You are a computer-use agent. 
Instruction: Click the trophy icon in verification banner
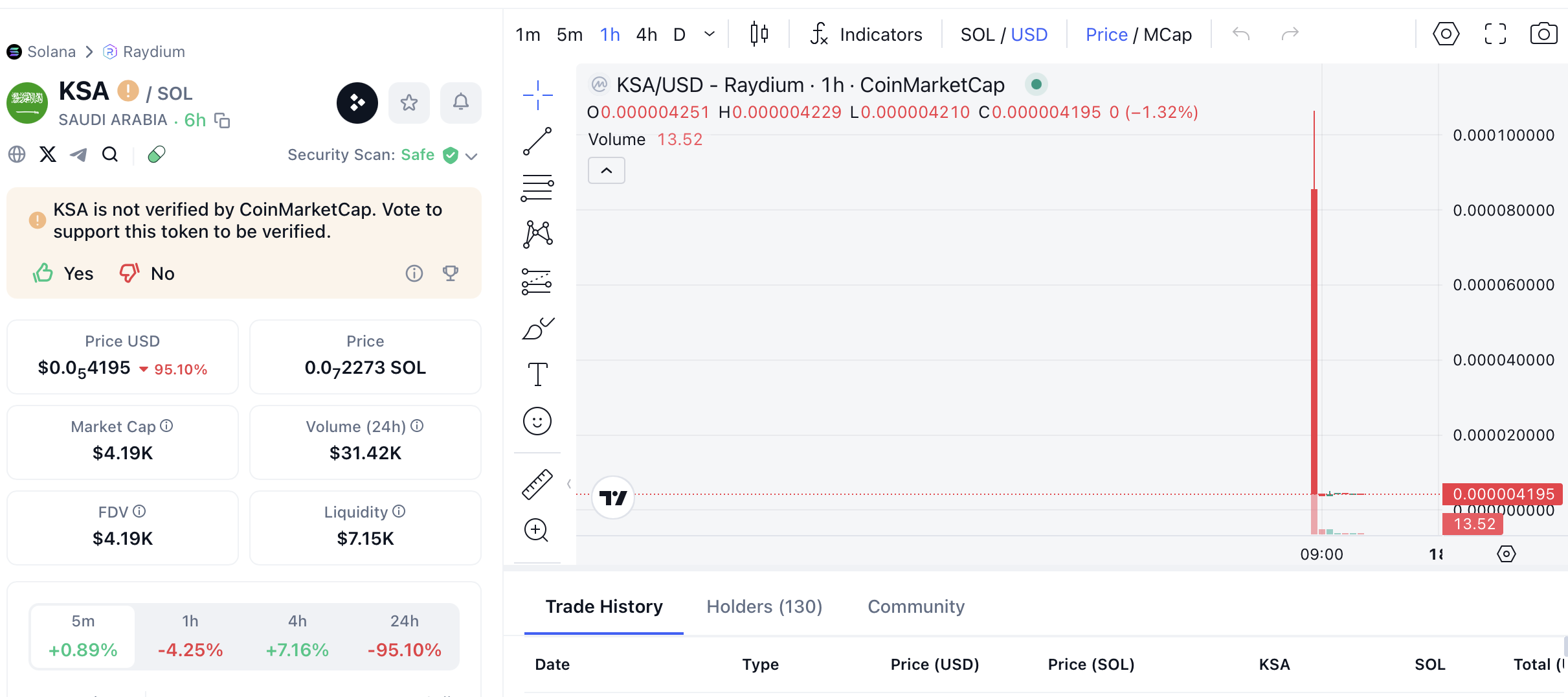(451, 273)
